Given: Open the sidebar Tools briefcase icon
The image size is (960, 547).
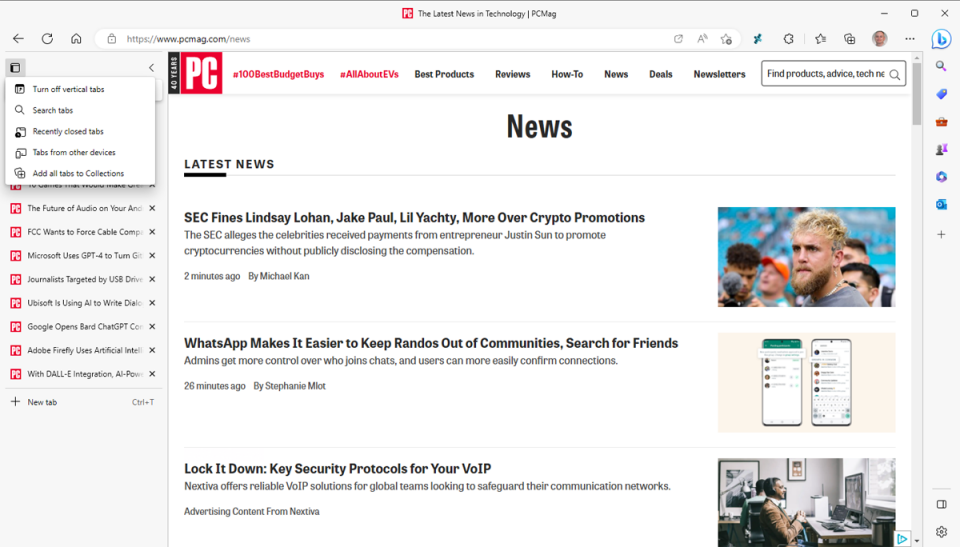Looking at the screenshot, I should [941, 122].
